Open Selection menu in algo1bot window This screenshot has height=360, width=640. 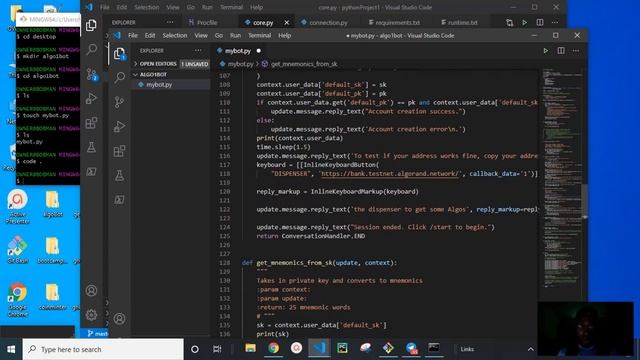(x=175, y=36)
